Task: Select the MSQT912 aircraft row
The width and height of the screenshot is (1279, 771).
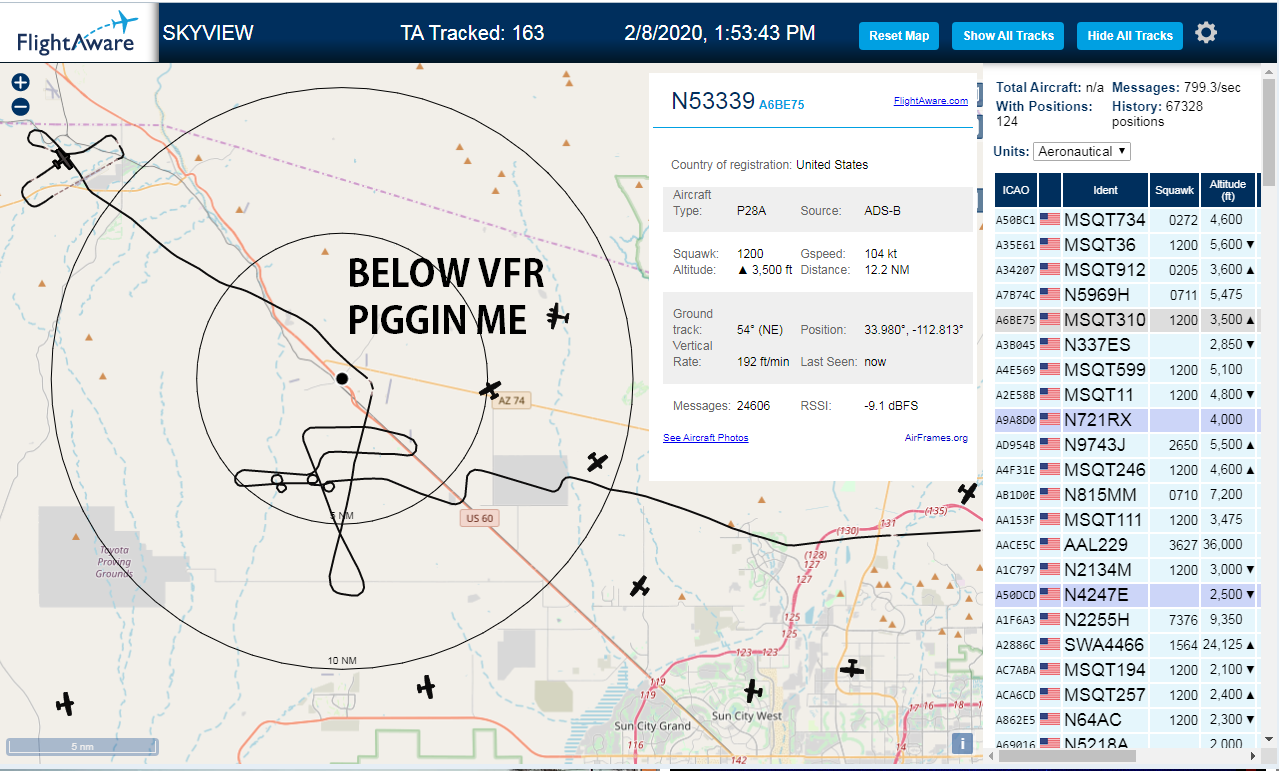Action: (x=1126, y=270)
